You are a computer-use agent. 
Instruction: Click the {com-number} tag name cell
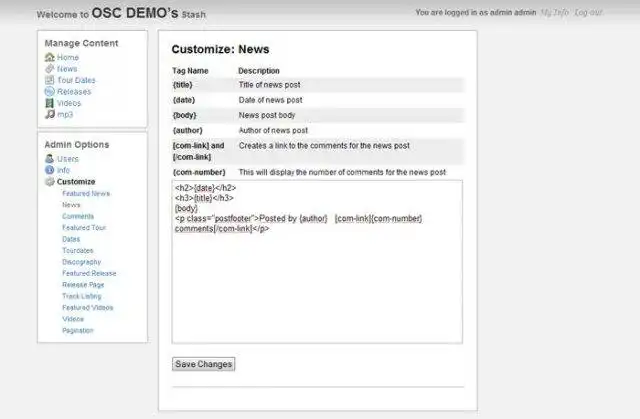[199, 172]
